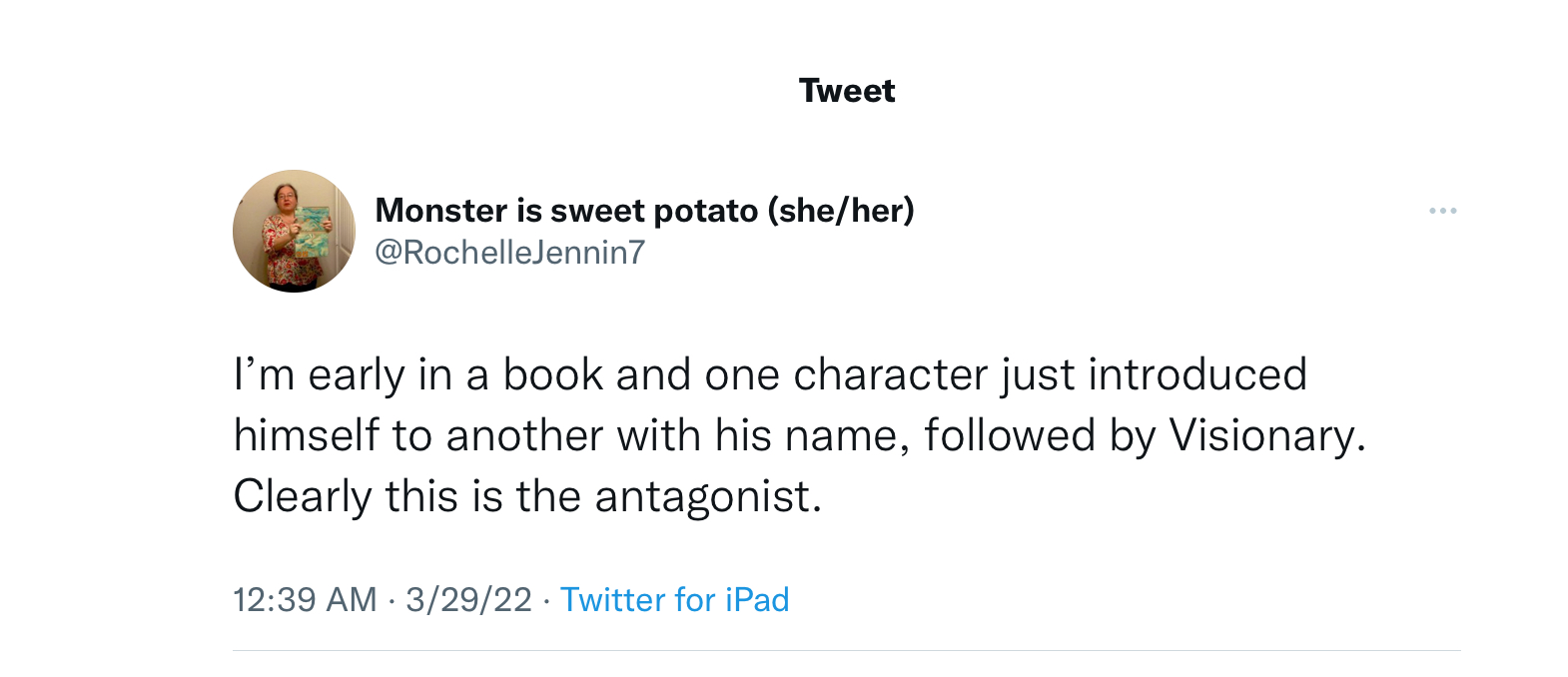Click the word "introduced" in the tweet text

[1196, 375]
